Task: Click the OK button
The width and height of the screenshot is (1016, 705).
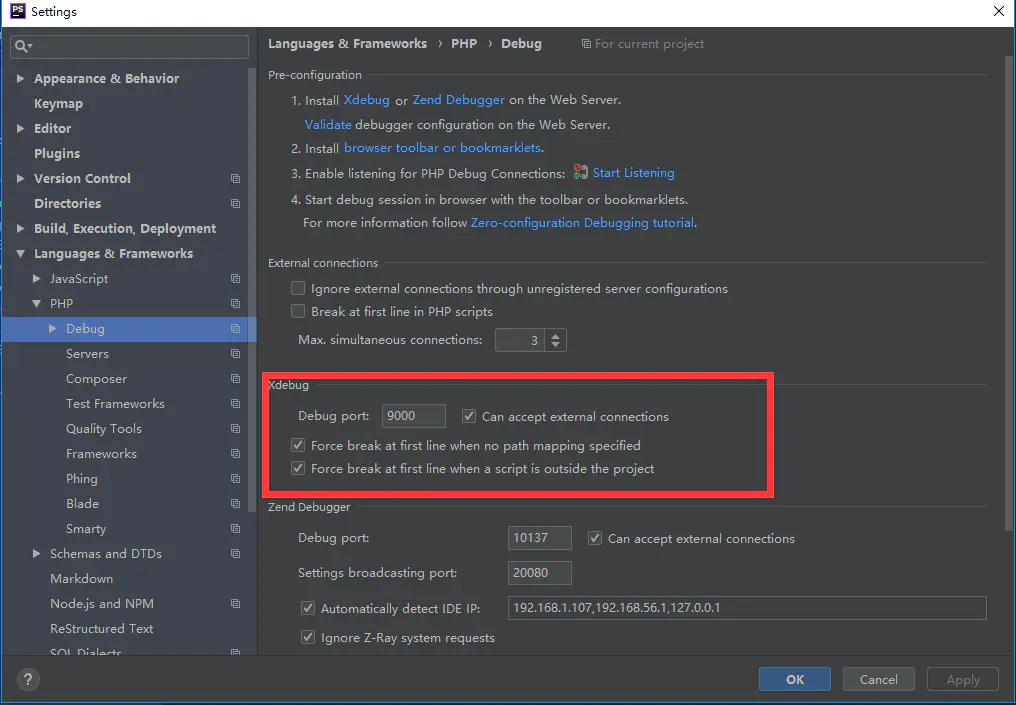Action: pyautogui.click(x=794, y=680)
